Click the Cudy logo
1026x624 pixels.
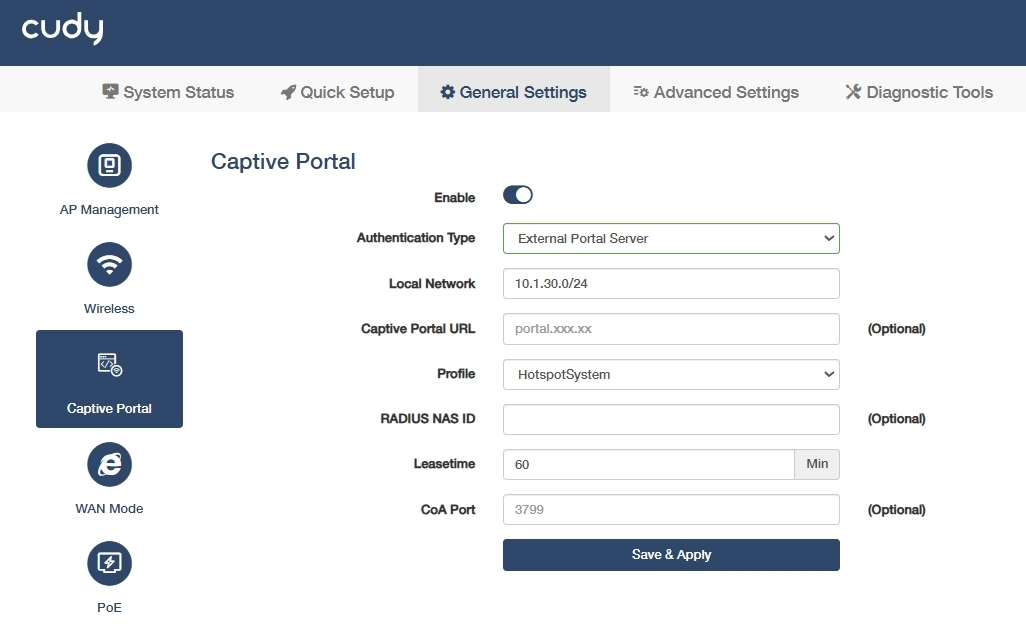[x=62, y=30]
